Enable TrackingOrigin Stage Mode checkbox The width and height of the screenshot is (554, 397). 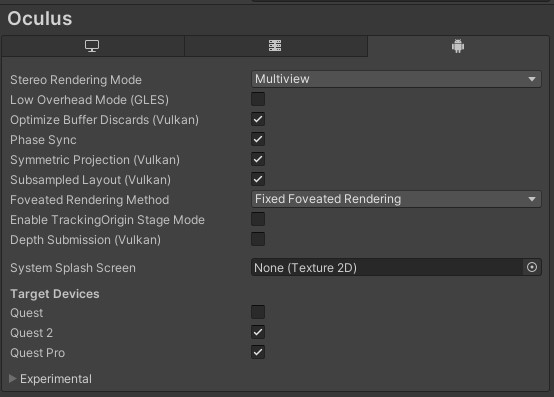[x=258, y=219]
